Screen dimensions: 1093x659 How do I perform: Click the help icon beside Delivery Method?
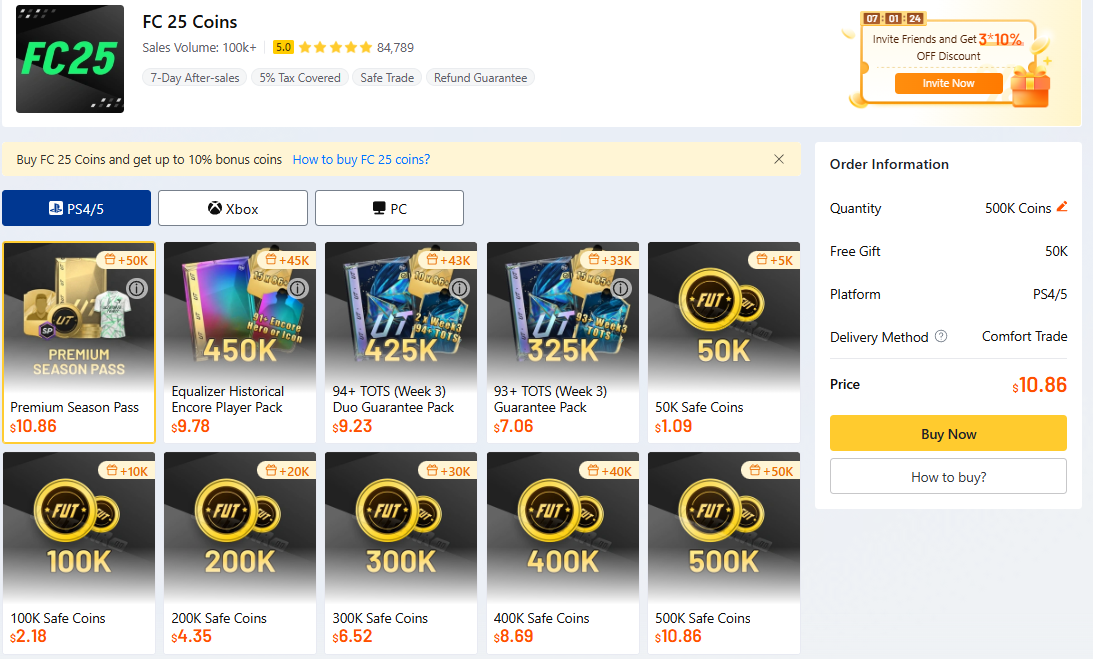[941, 336]
